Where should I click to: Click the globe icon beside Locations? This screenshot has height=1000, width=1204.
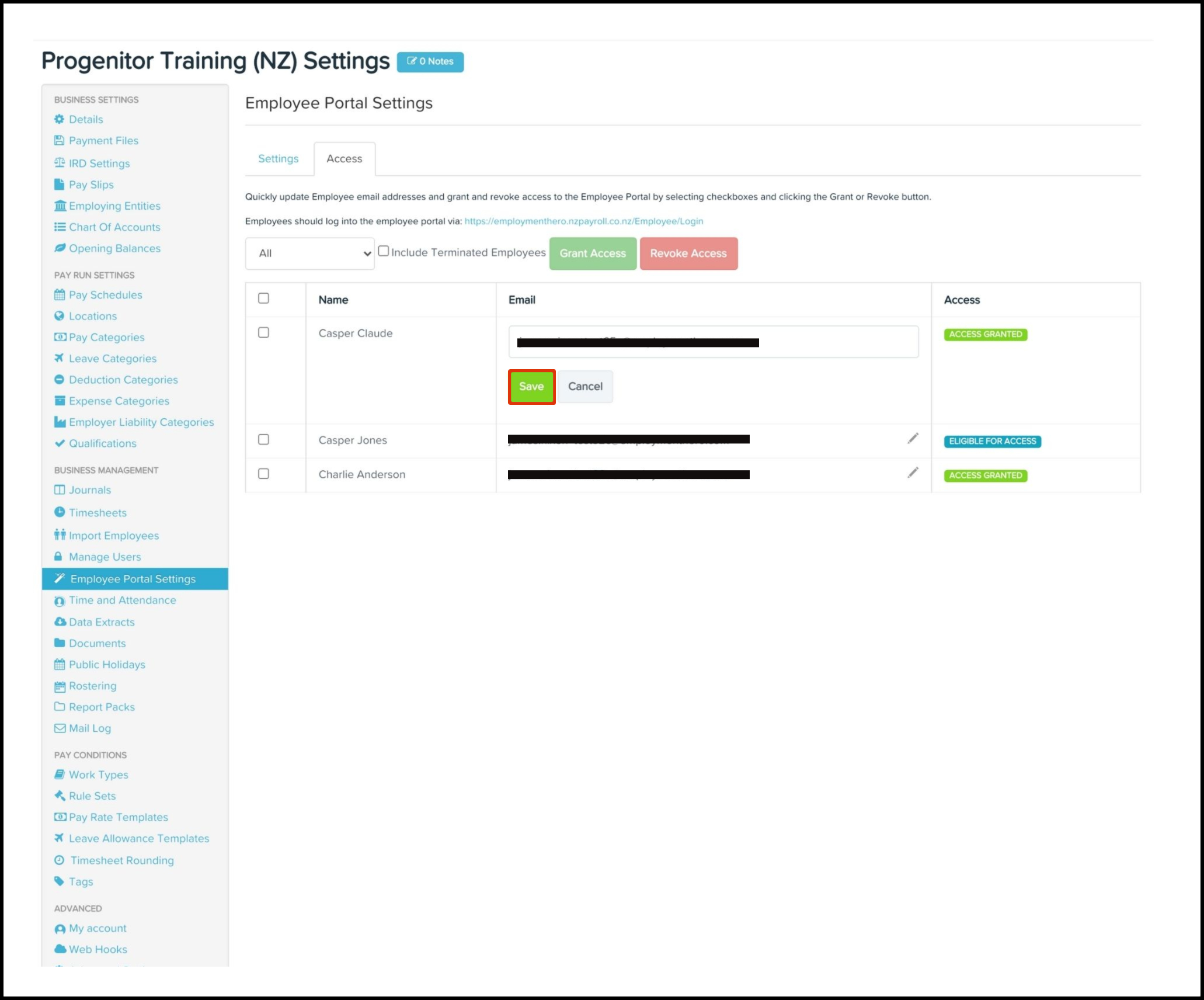59,316
